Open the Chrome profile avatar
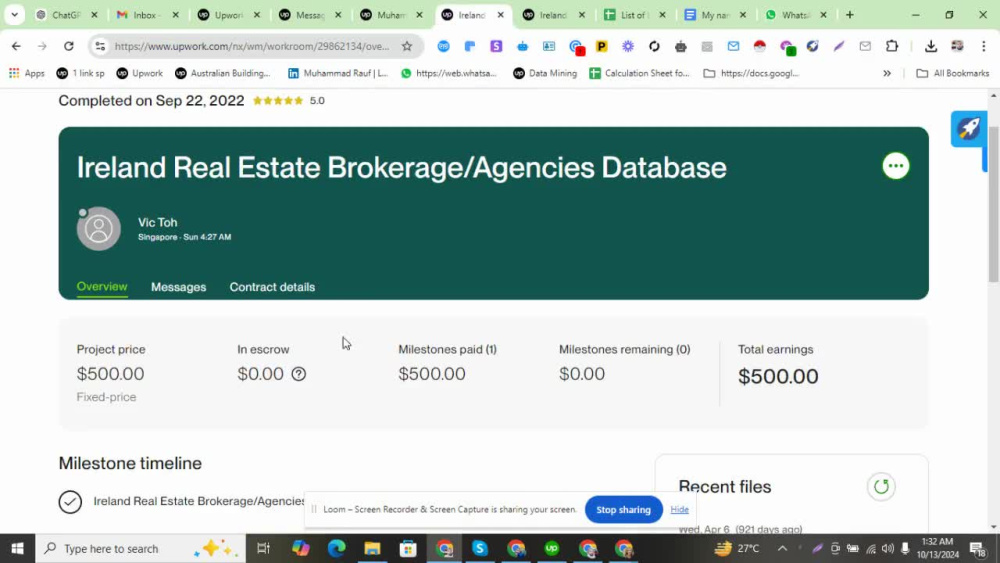1000x563 pixels. point(957,46)
